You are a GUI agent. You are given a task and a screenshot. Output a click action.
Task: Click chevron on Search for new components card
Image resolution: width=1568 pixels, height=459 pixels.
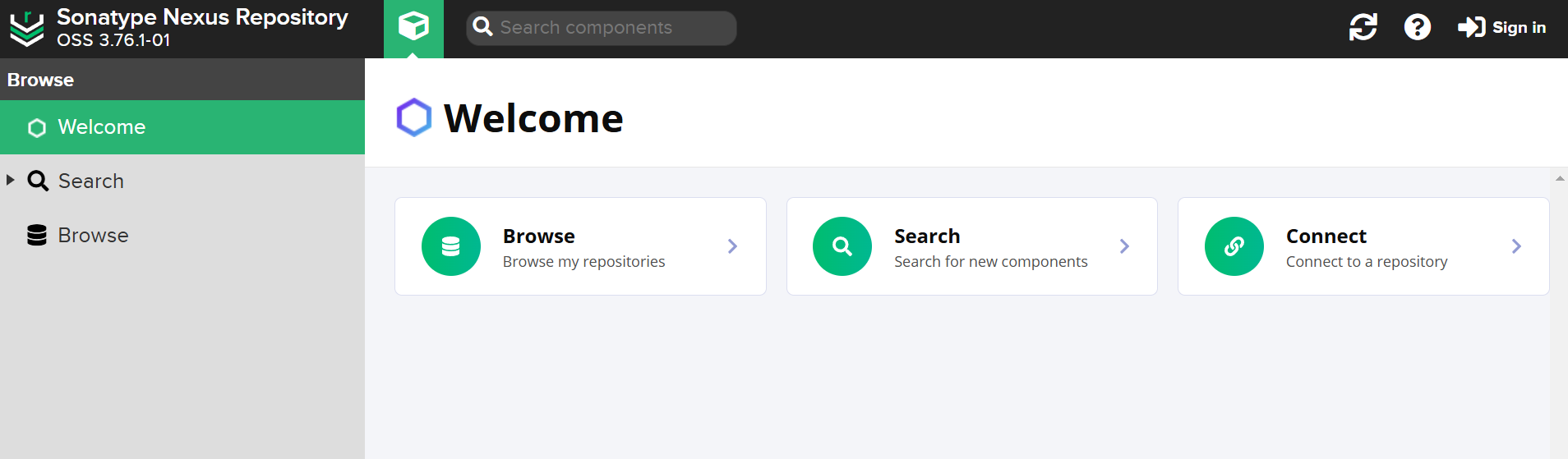point(1125,246)
